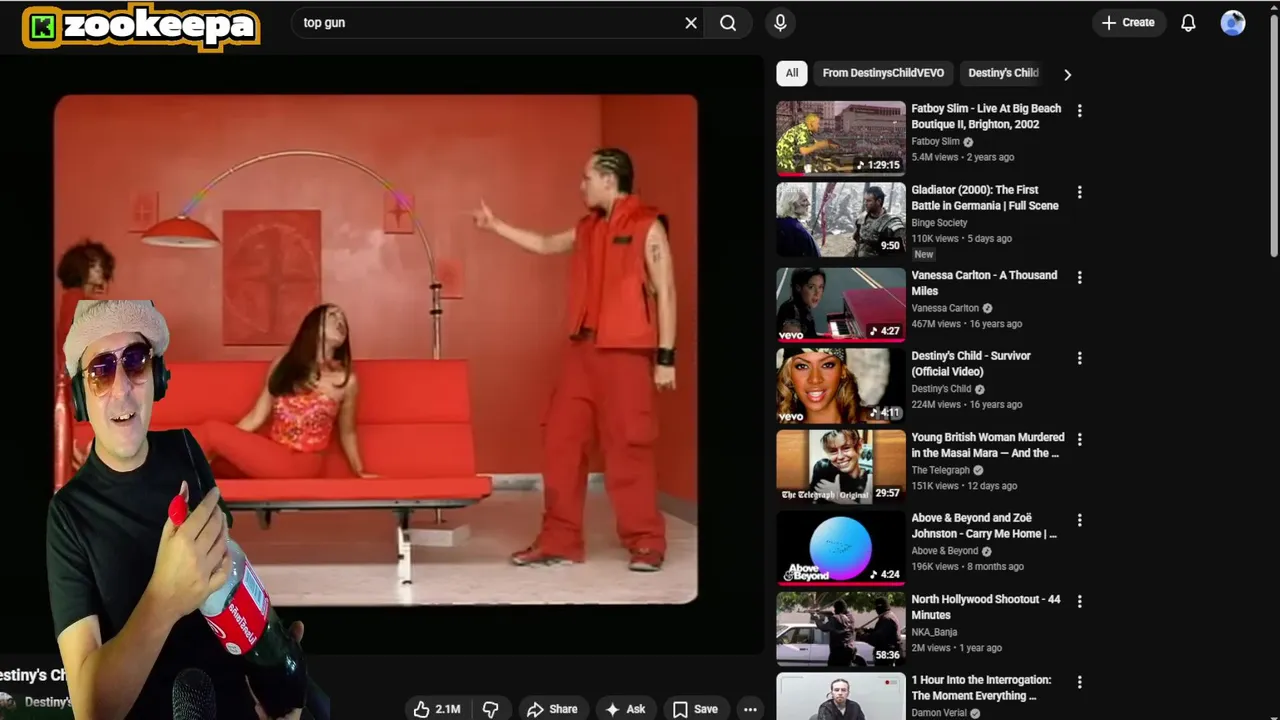The width and height of the screenshot is (1280, 720).
Task: Dislike the video with the thumbs down
Action: (490, 709)
